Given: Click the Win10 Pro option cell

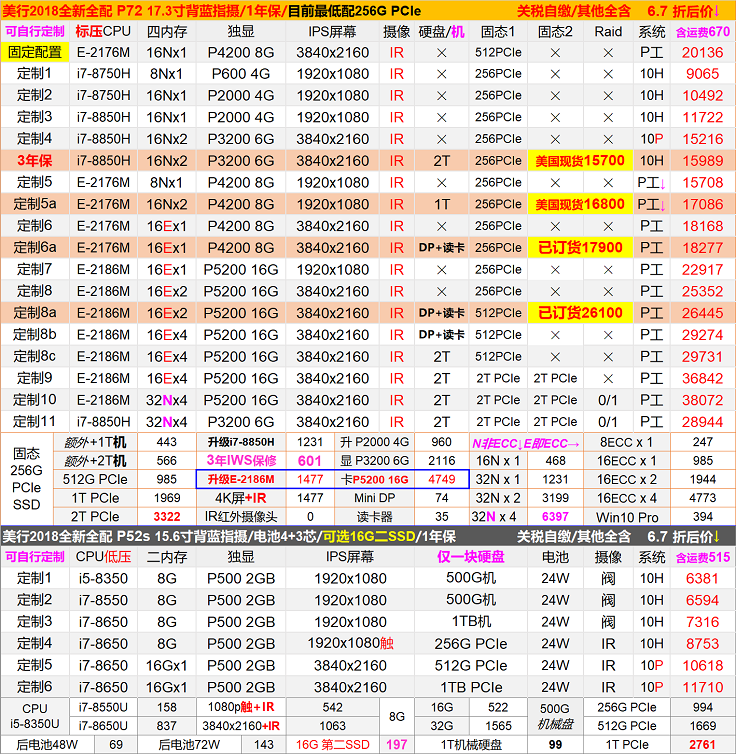Looking at the screenshot, I should [x=627, y=517].
